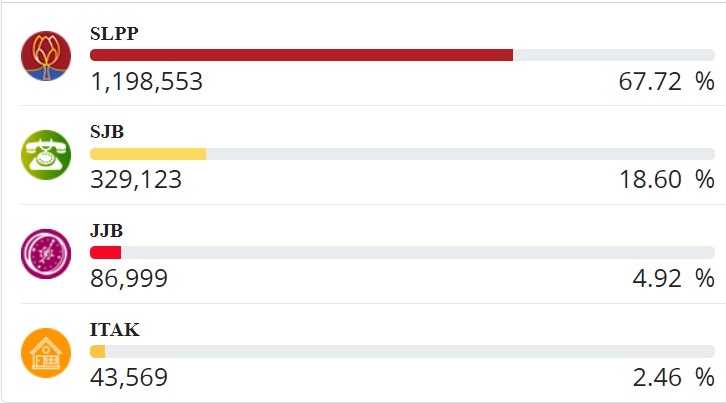Click the ITAK orange house logo
726x403 pixels.
tap(46, 353)
